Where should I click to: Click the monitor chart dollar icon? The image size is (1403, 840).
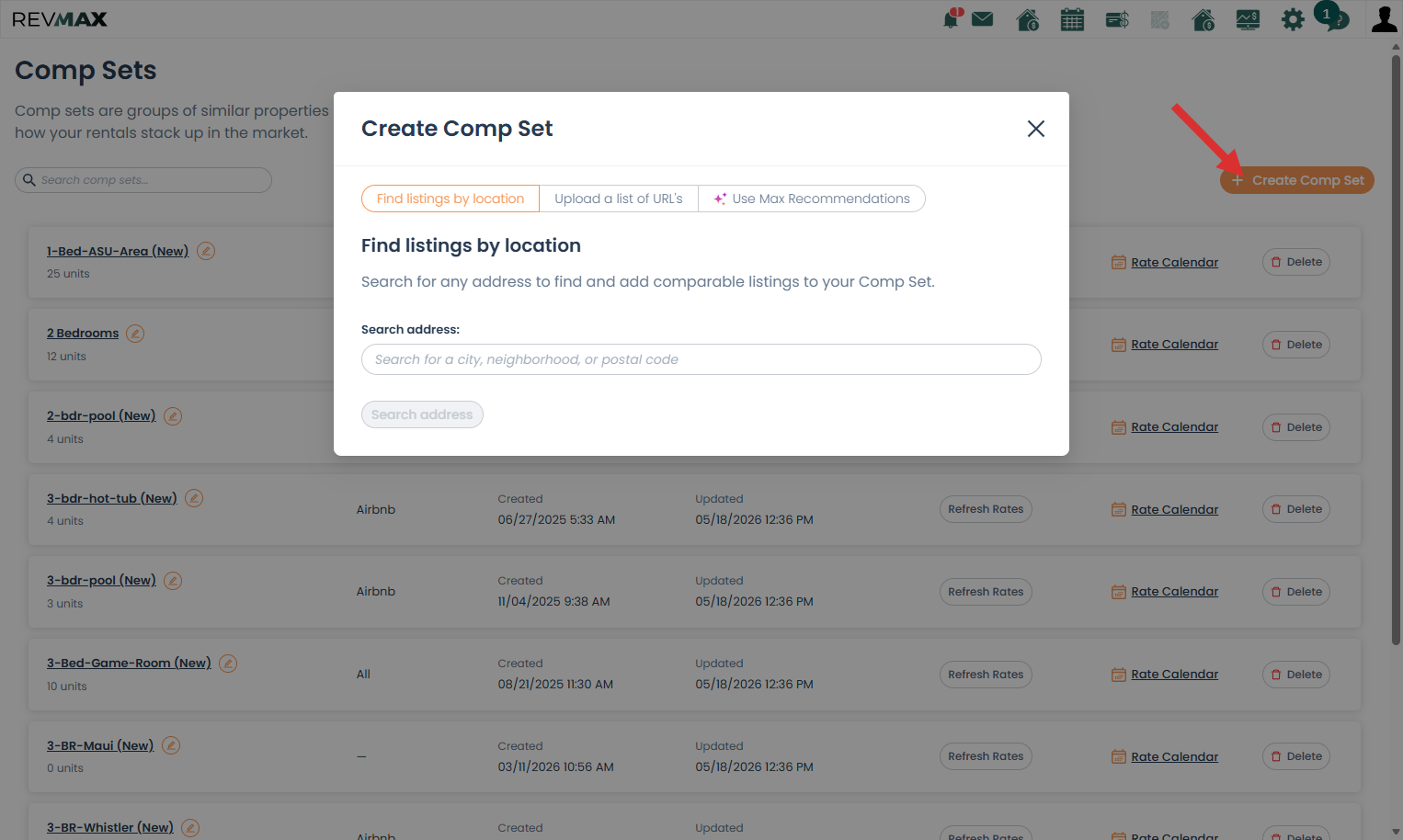[x=1248, y=19]
